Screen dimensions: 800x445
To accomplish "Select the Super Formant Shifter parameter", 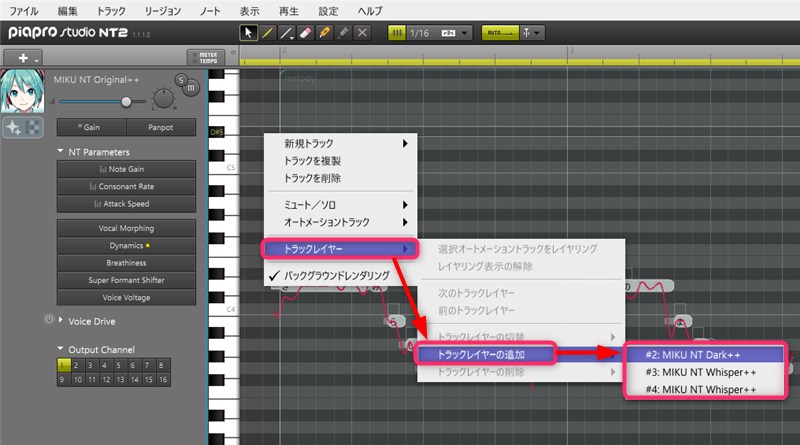I will [126, 280].
